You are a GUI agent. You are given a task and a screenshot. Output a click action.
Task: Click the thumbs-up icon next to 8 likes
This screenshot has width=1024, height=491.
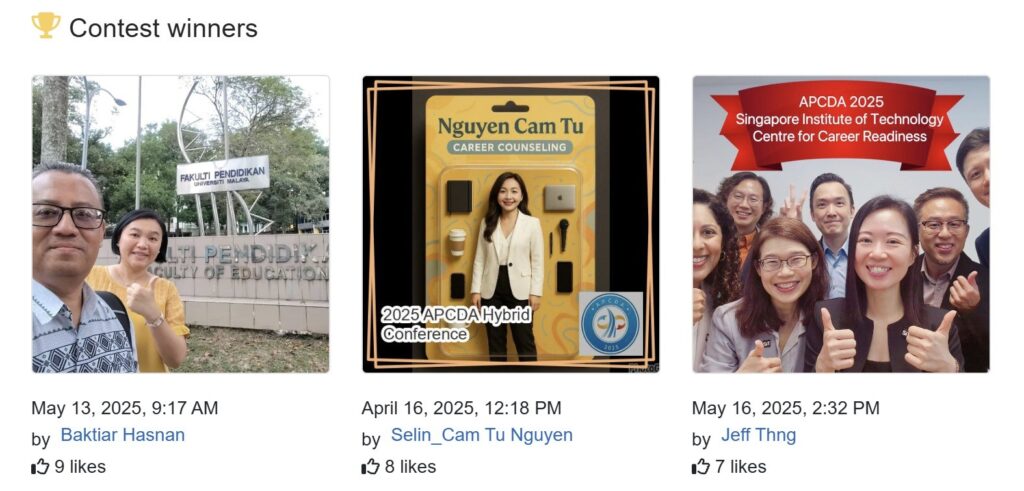pos(370,466)
